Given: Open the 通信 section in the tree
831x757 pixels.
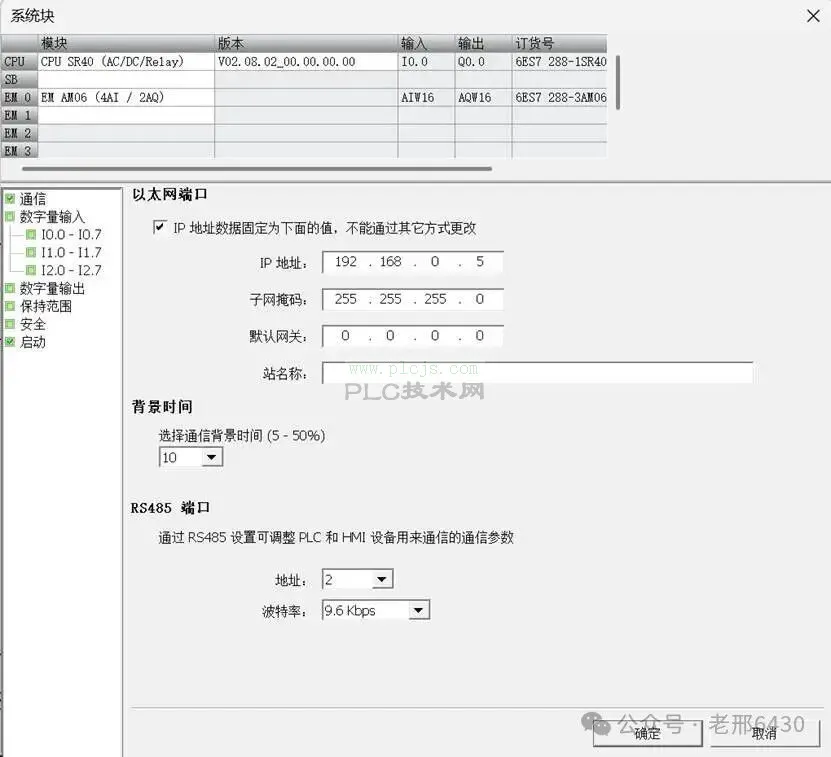Looking at the screenshot, I should point(33,199).
